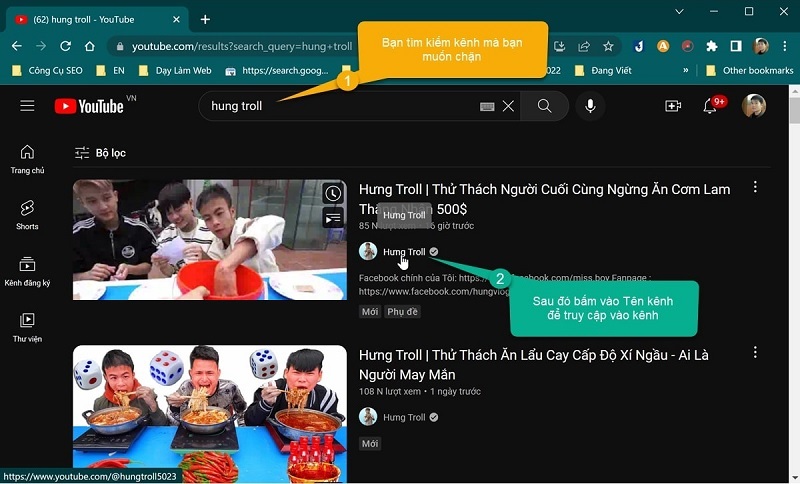Open YouTube account avatar menu
This screenshot has width=800, height=484.
pyautogui.click(x=754, y=106)
